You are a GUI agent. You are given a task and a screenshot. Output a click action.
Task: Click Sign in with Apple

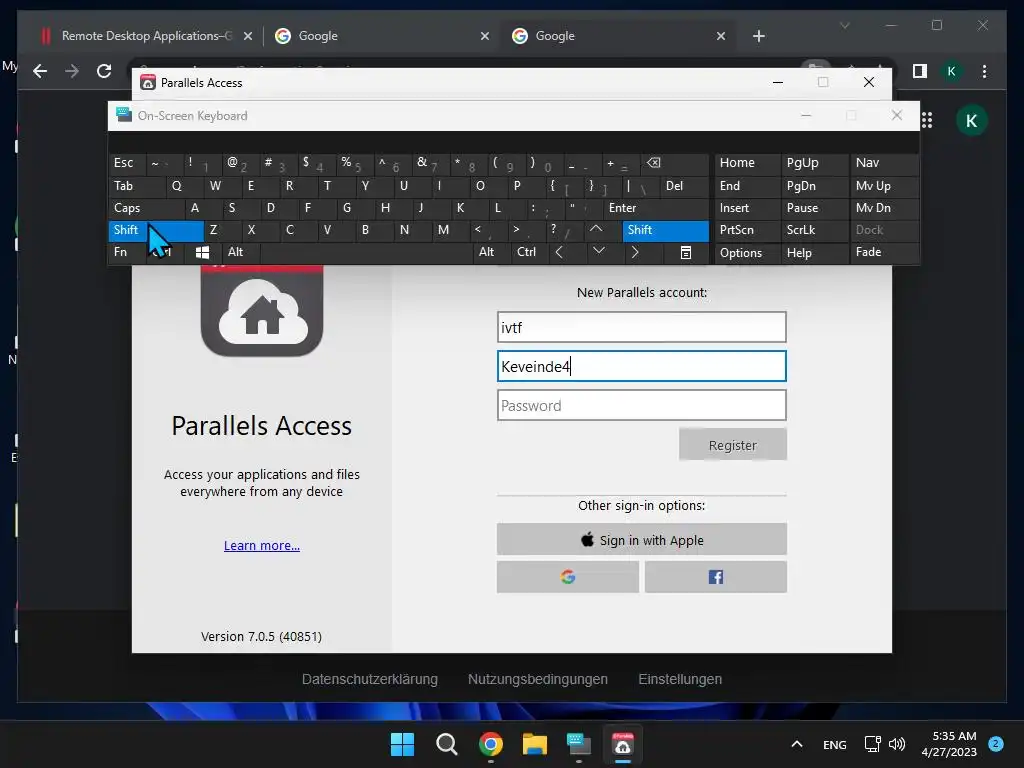coord(641,539)
